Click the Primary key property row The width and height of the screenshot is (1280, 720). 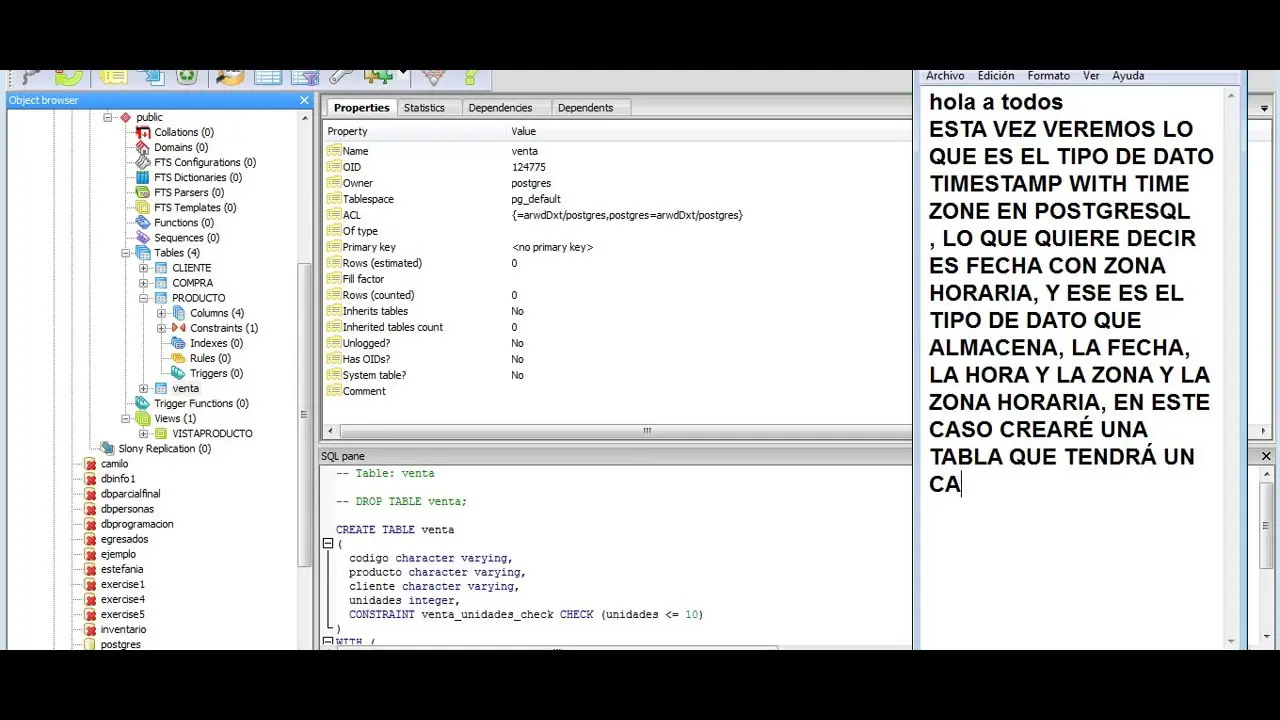click(618, 247)
